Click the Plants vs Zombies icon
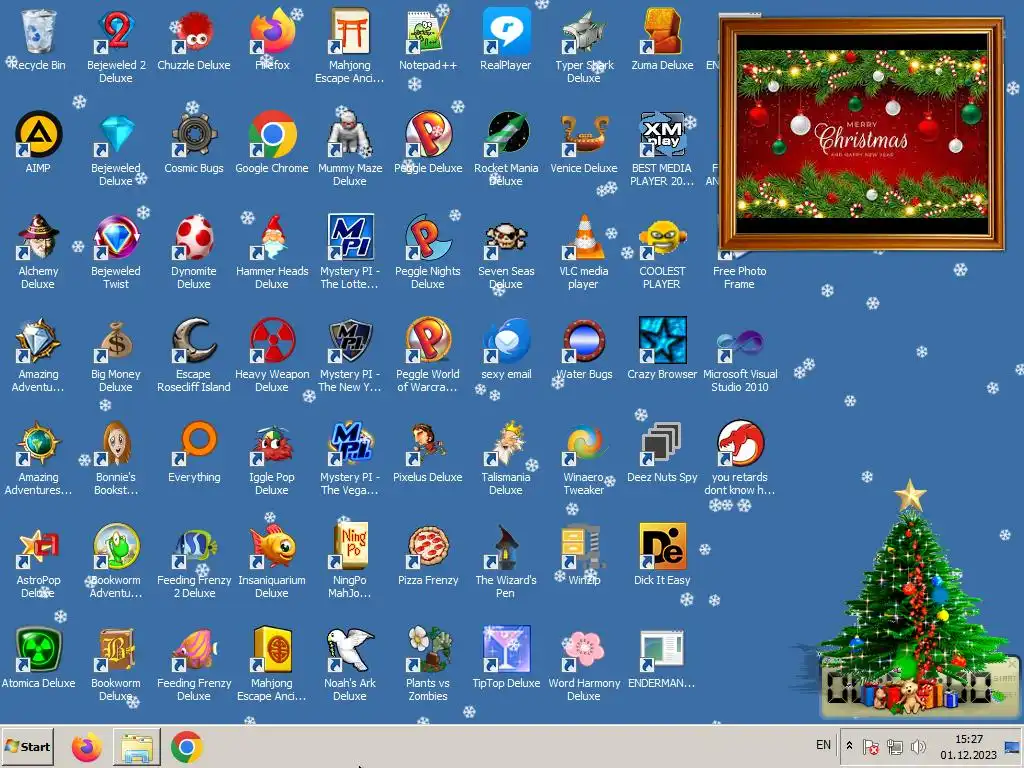The image size is (1024, 768). pyautogui.click(x=428, y=649)
